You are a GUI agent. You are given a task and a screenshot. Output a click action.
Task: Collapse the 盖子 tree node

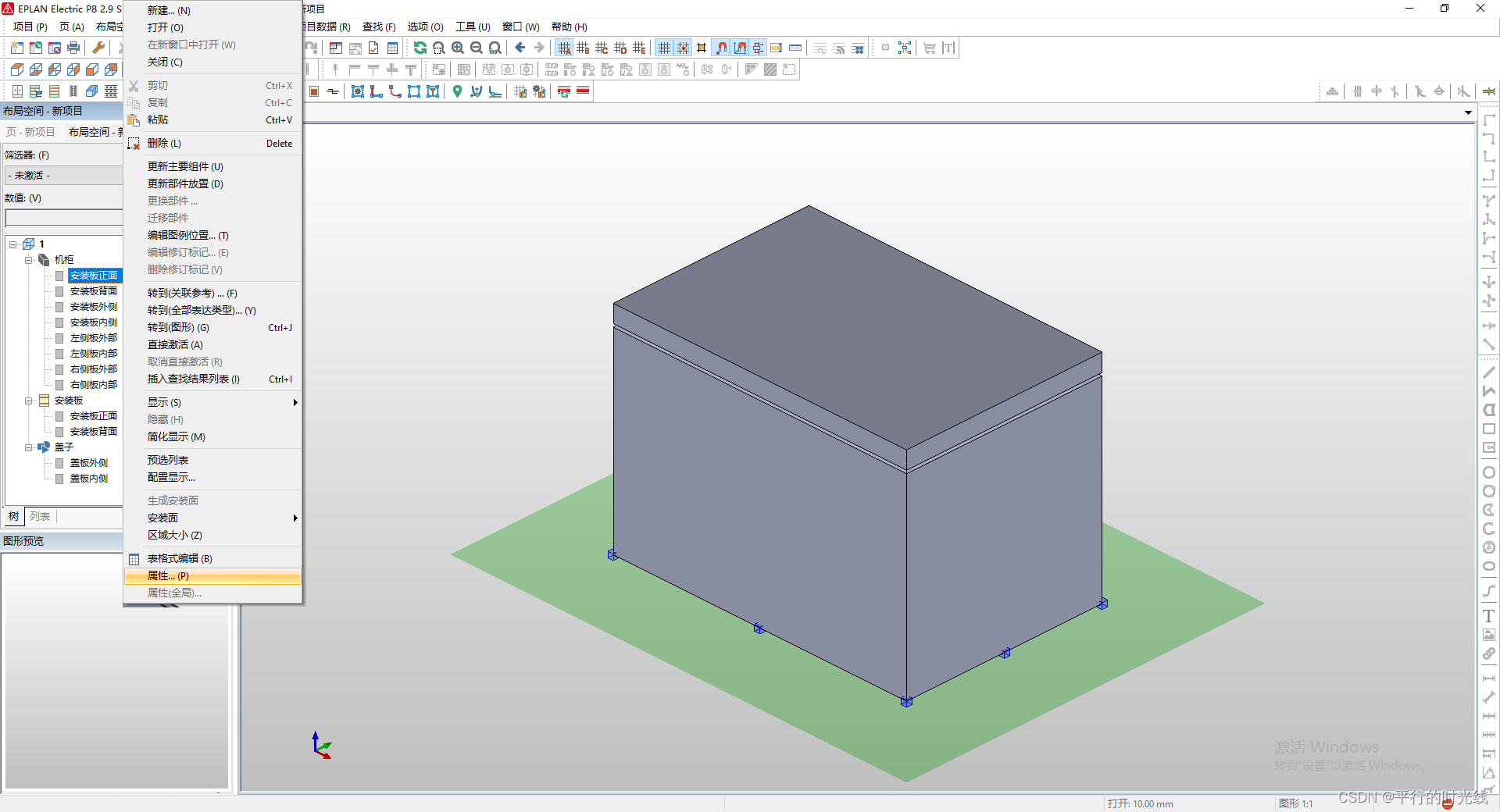pos(29,447)
